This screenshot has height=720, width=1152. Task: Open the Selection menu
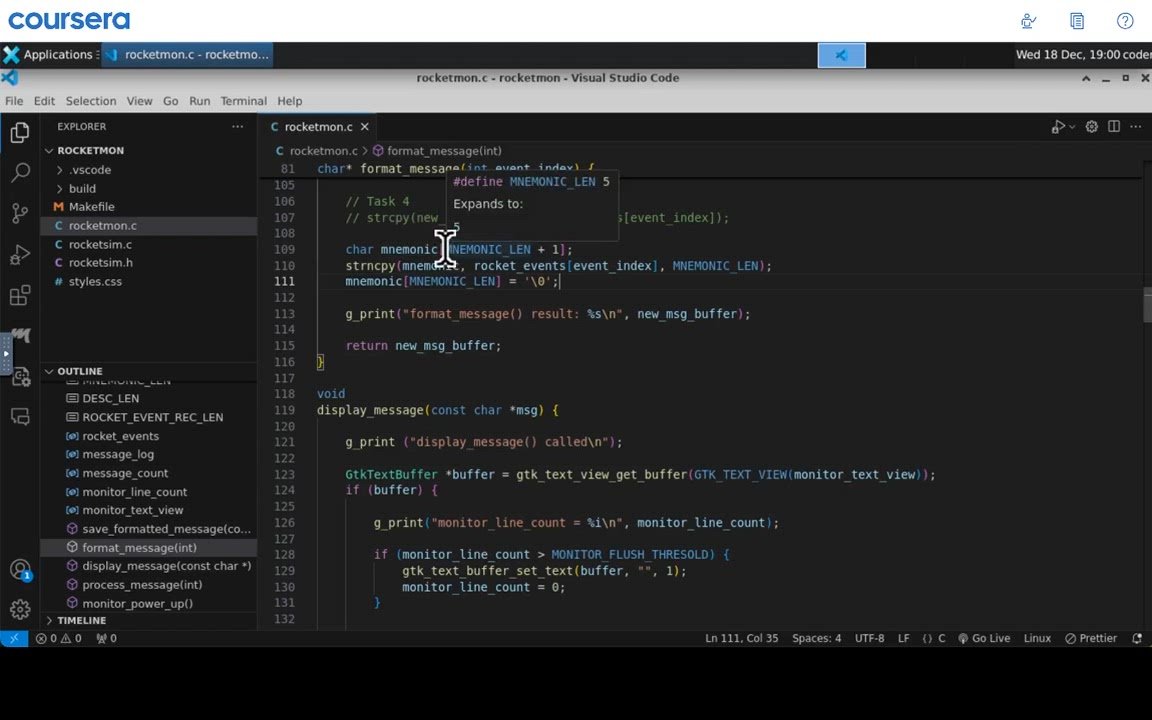(91, 101)
